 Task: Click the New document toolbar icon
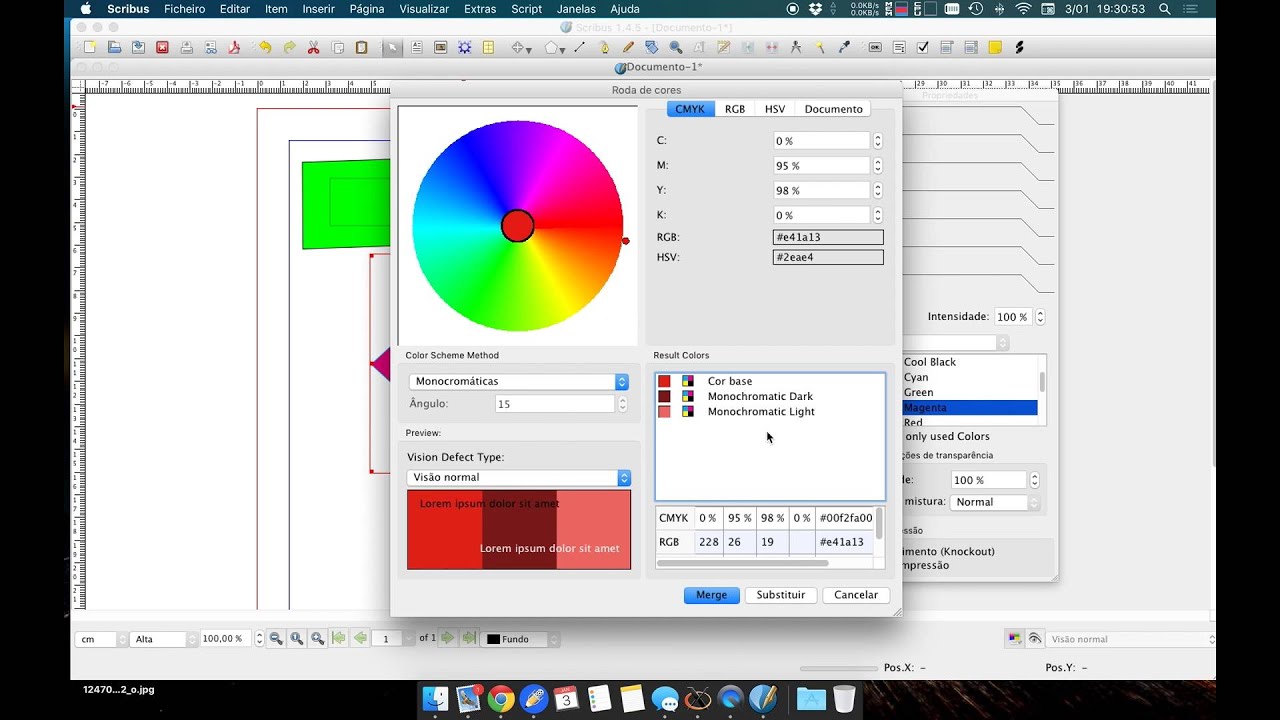tap(90, 47)
